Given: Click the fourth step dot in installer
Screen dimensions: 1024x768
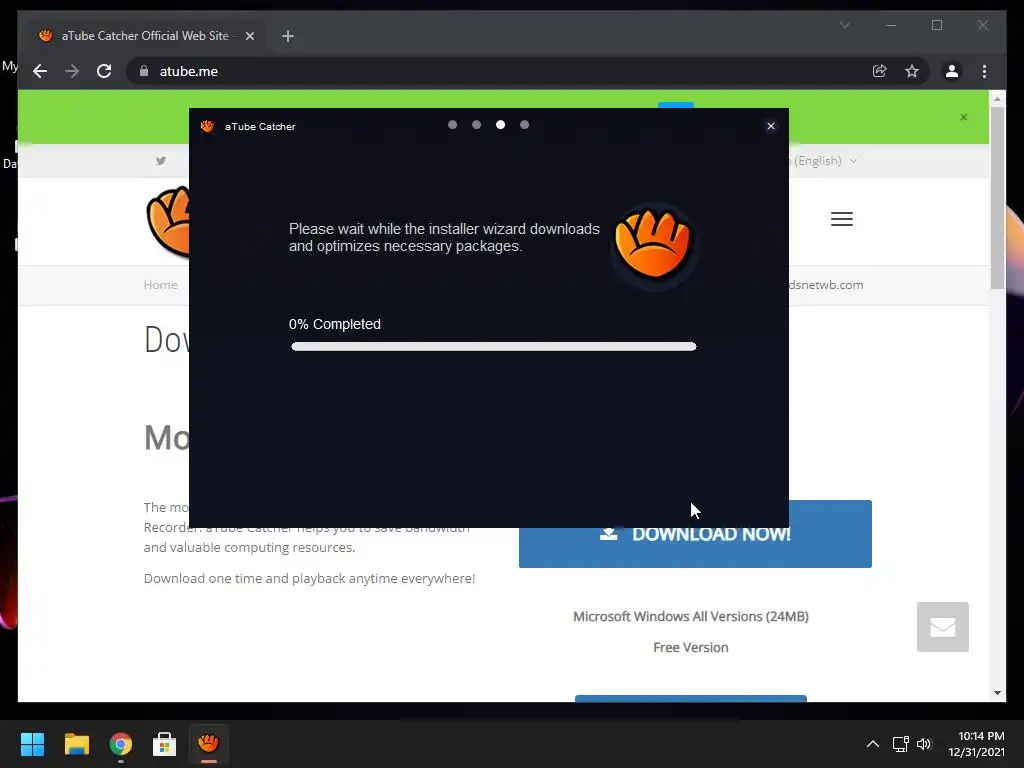Looking at the screenshot, I should tap(524, 125).
